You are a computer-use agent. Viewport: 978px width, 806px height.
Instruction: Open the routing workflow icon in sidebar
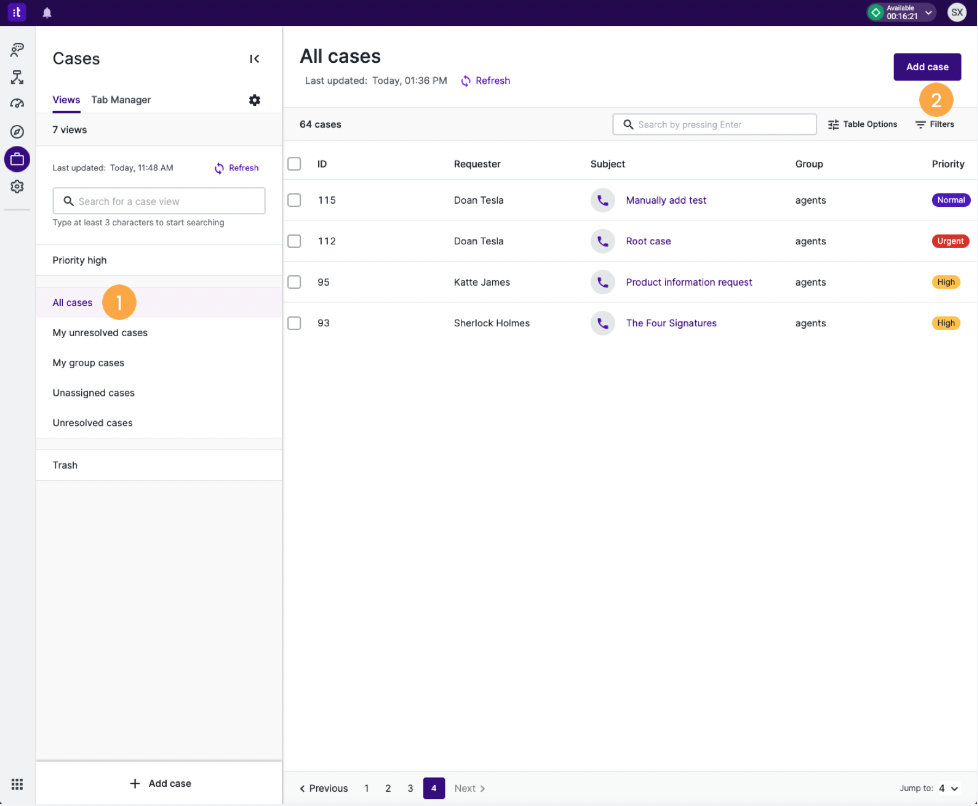(x=17, y=77)
